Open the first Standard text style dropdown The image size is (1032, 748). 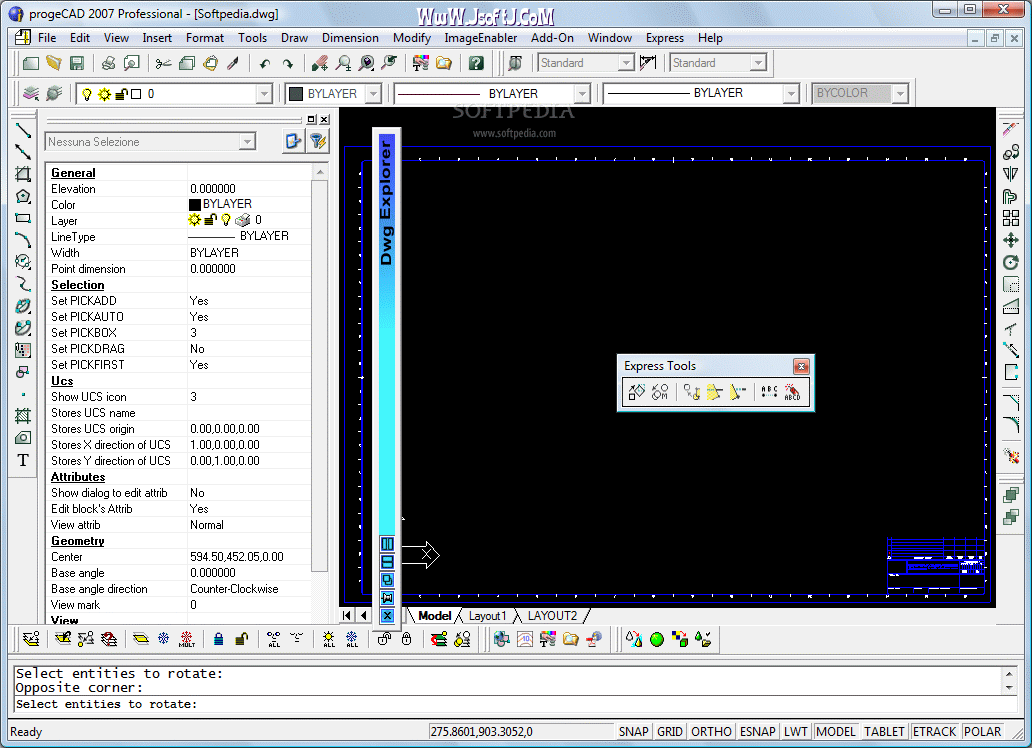(626, 63)
